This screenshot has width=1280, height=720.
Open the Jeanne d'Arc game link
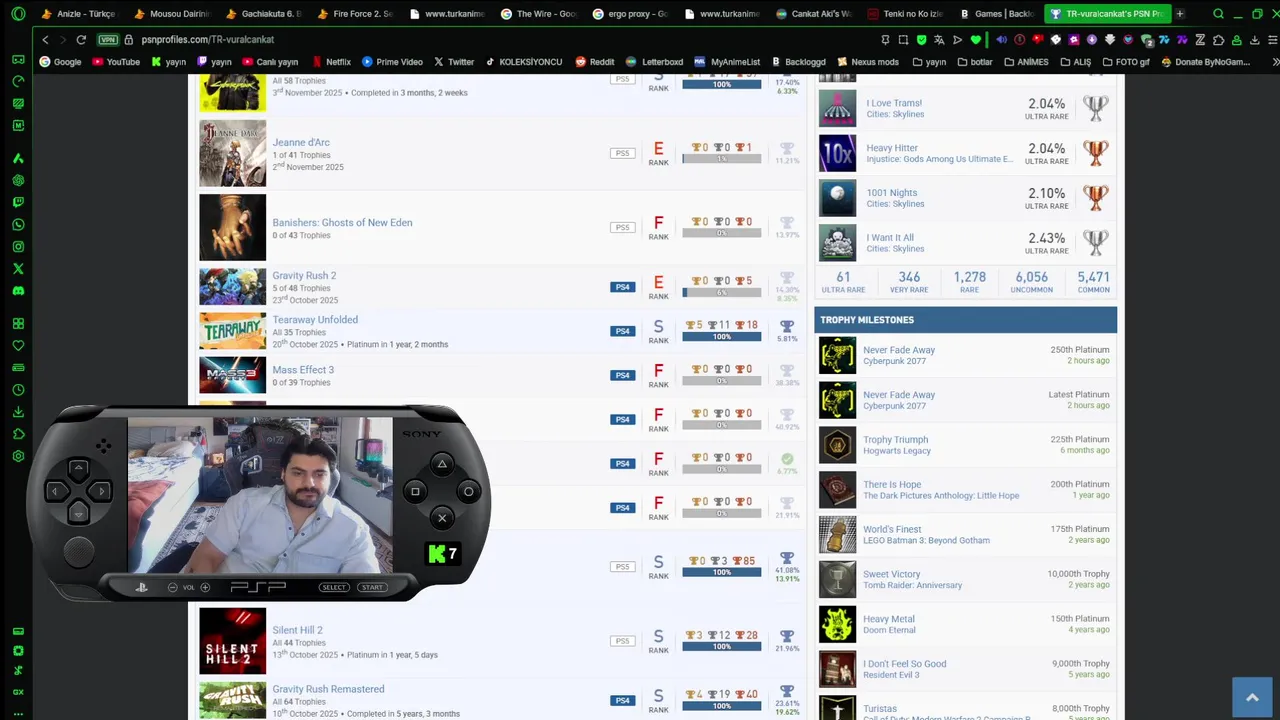pos(301,143)
